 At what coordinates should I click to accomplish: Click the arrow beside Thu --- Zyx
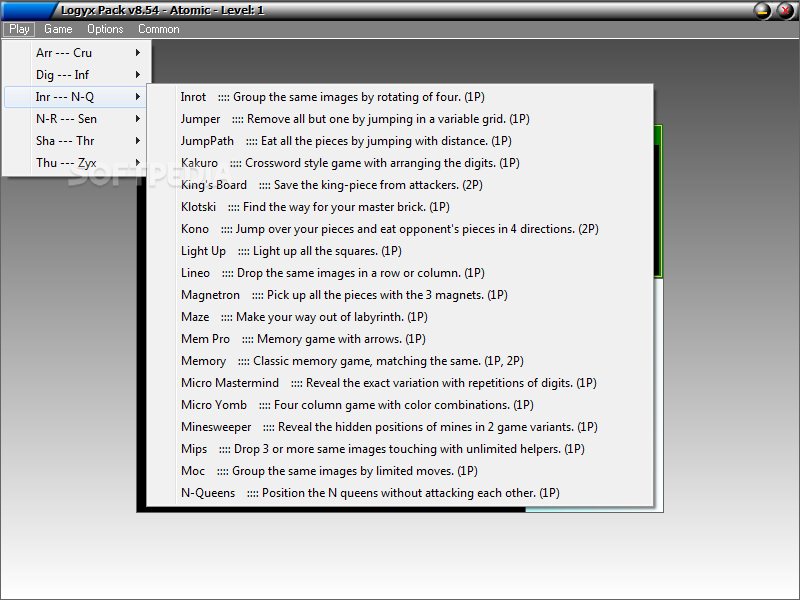(x=138, y=162)
